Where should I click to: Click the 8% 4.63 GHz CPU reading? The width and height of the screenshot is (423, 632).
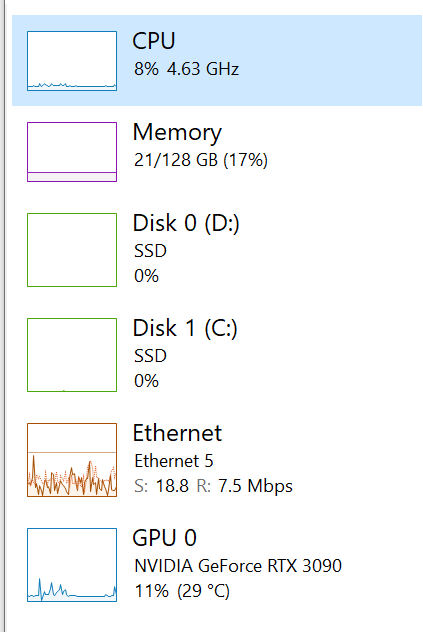pos(187,69)
